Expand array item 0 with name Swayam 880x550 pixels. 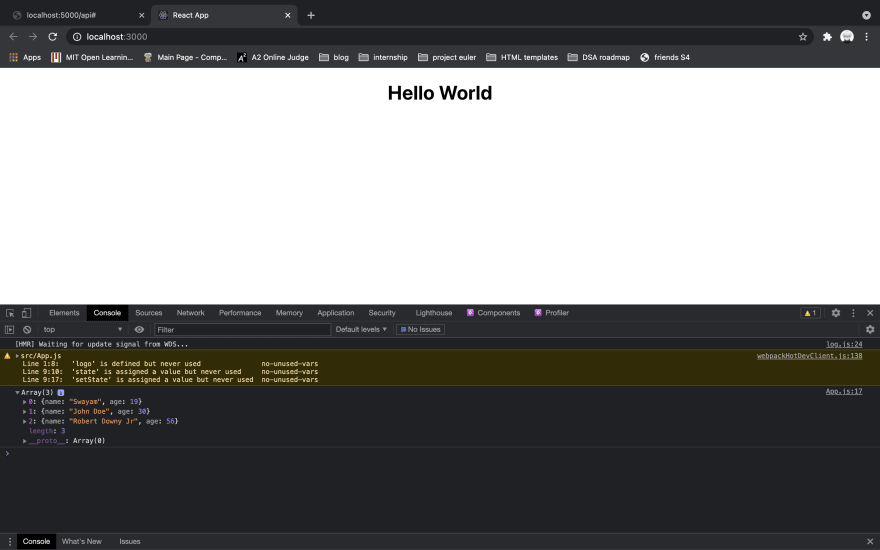pos(25,402)
